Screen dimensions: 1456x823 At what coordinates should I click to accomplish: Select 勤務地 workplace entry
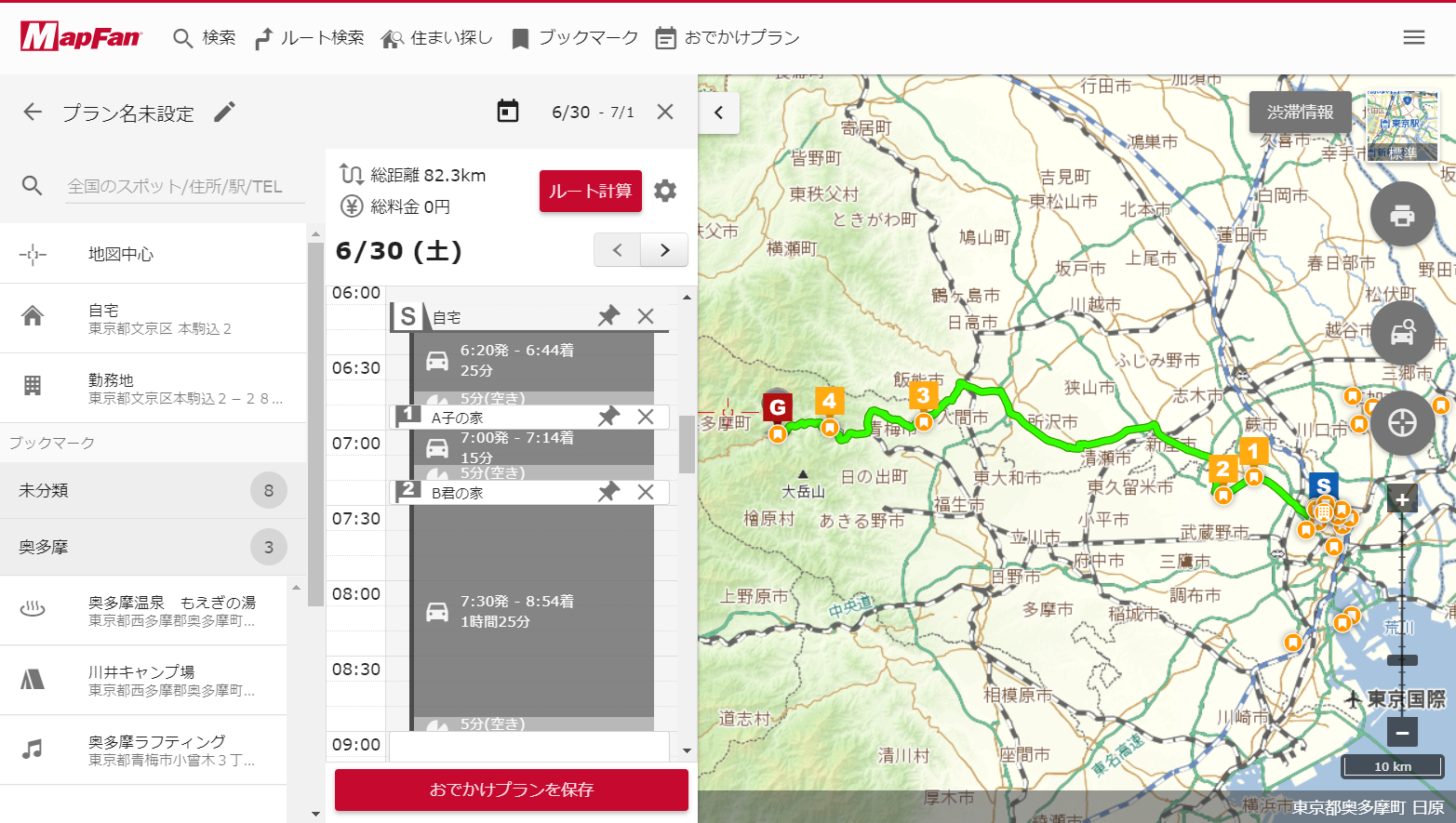[x=153, y=388]
